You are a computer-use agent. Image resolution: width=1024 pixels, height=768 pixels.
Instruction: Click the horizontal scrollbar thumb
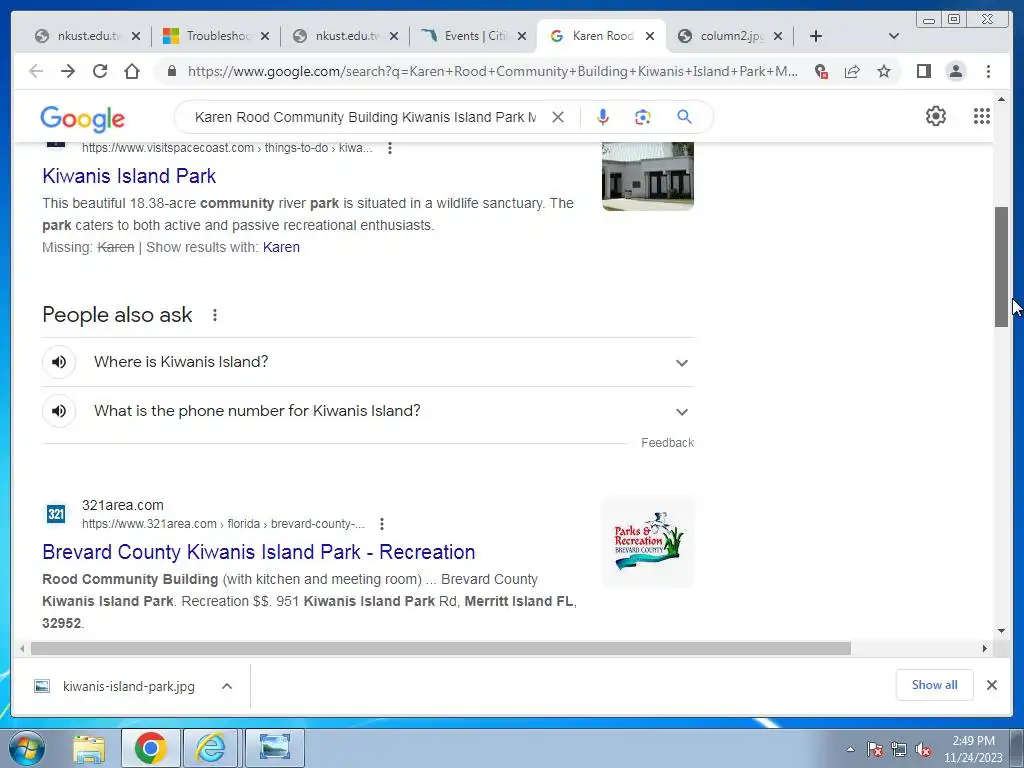[441, 648]
